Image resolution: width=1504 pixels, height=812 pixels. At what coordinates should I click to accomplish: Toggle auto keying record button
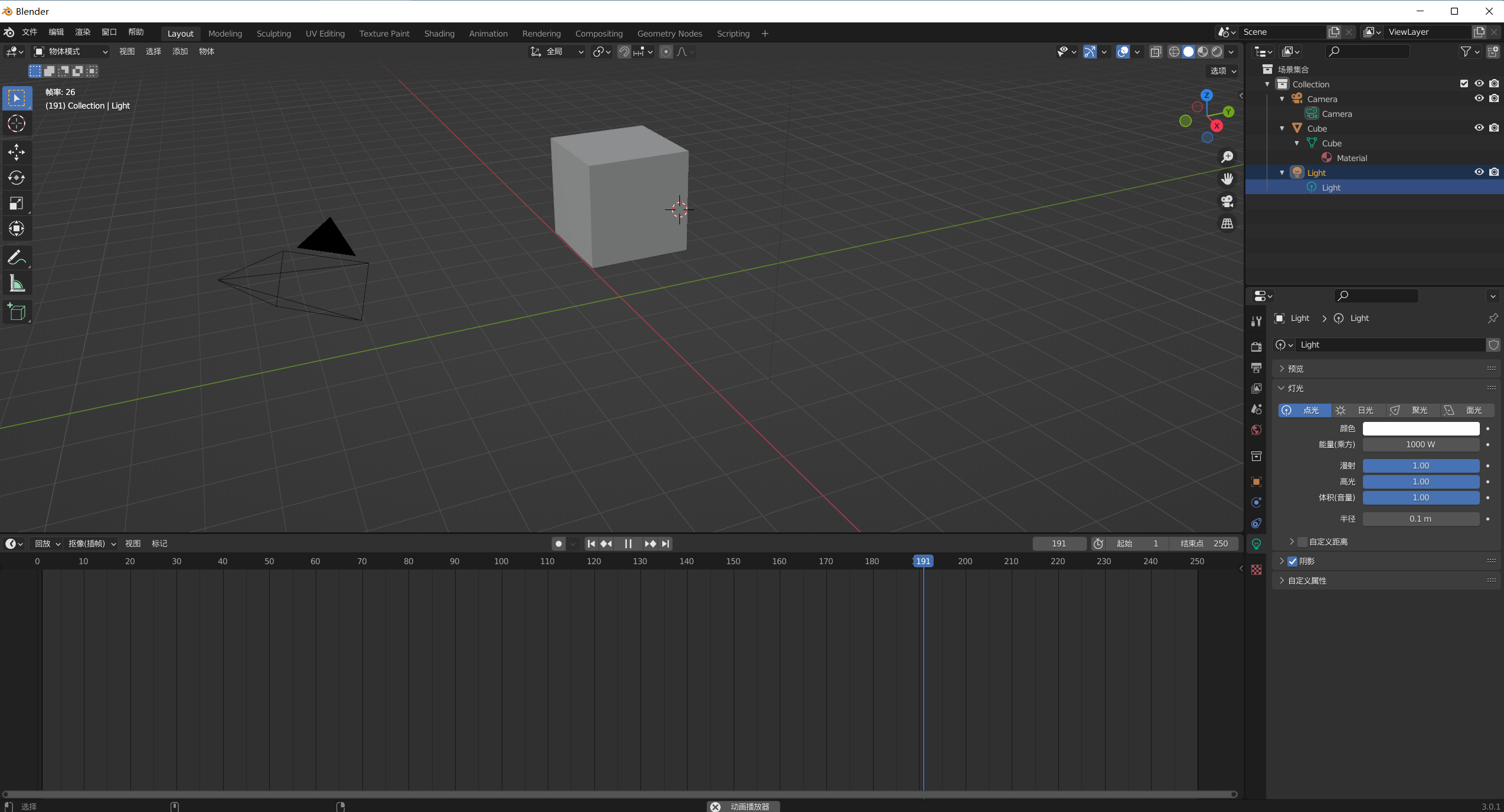tap(558, 543)
